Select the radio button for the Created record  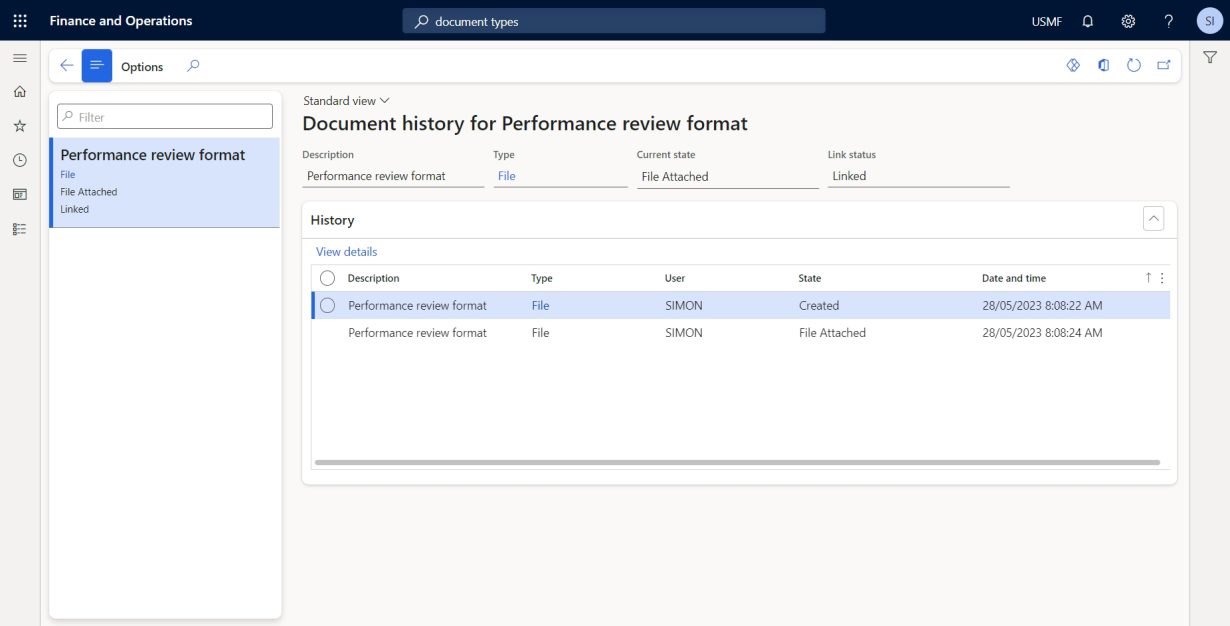pos(328,305)
